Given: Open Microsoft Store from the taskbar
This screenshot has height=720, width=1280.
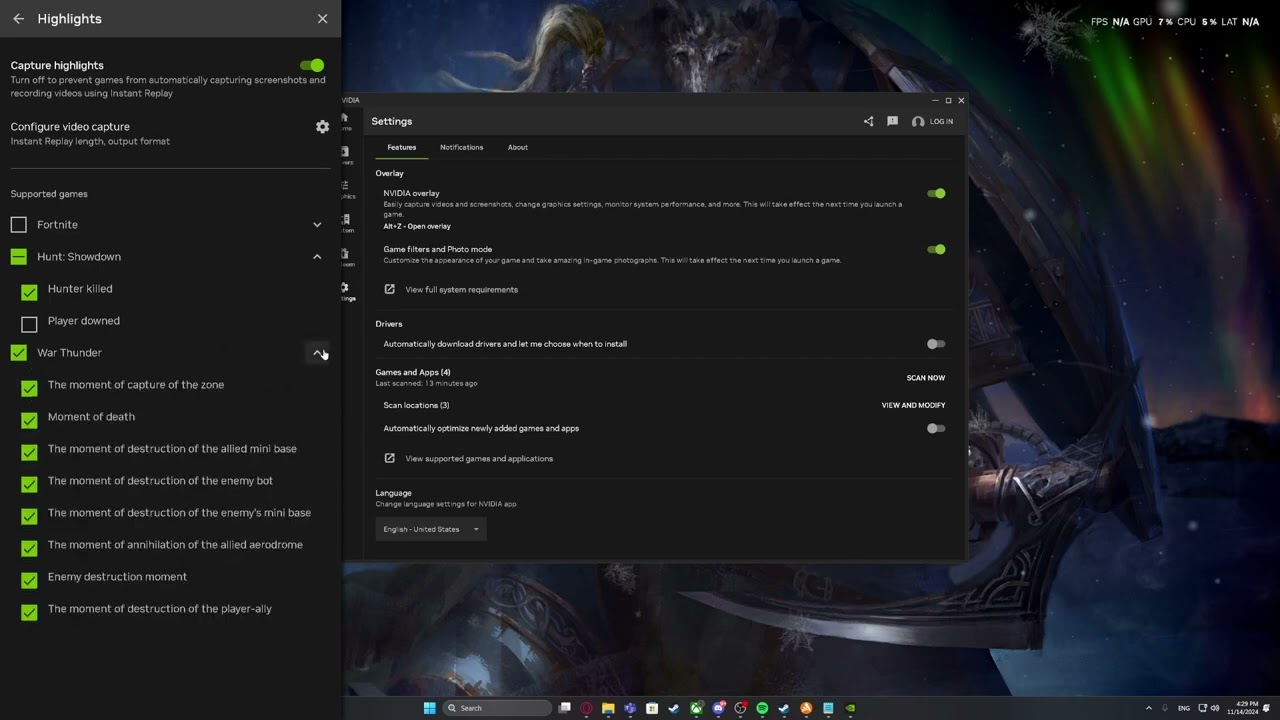Looking at the screenshot, I should click(652, 708).
